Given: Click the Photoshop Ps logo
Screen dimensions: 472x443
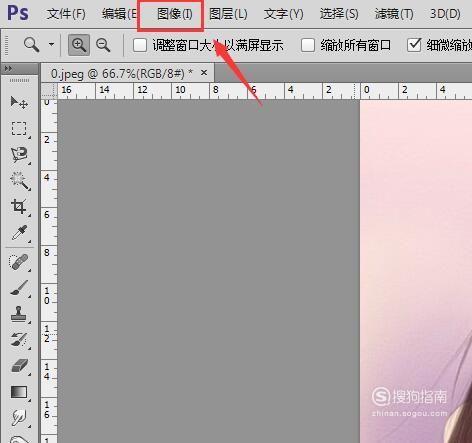Looking at the screenshot, I should [x=18, y=13].
